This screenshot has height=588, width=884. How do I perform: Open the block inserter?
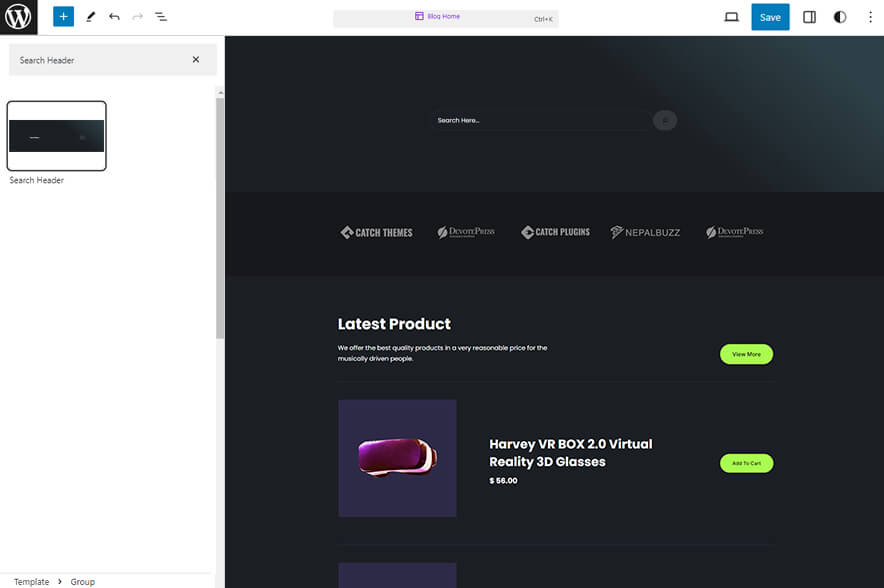click(x=62, y=16)
